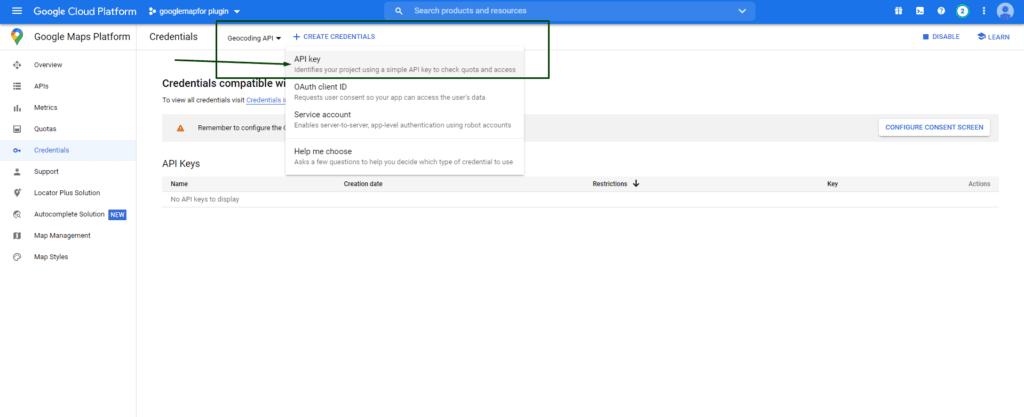Click the user account avatar
Screen dimensions: 1024x417
point(1005,11)
